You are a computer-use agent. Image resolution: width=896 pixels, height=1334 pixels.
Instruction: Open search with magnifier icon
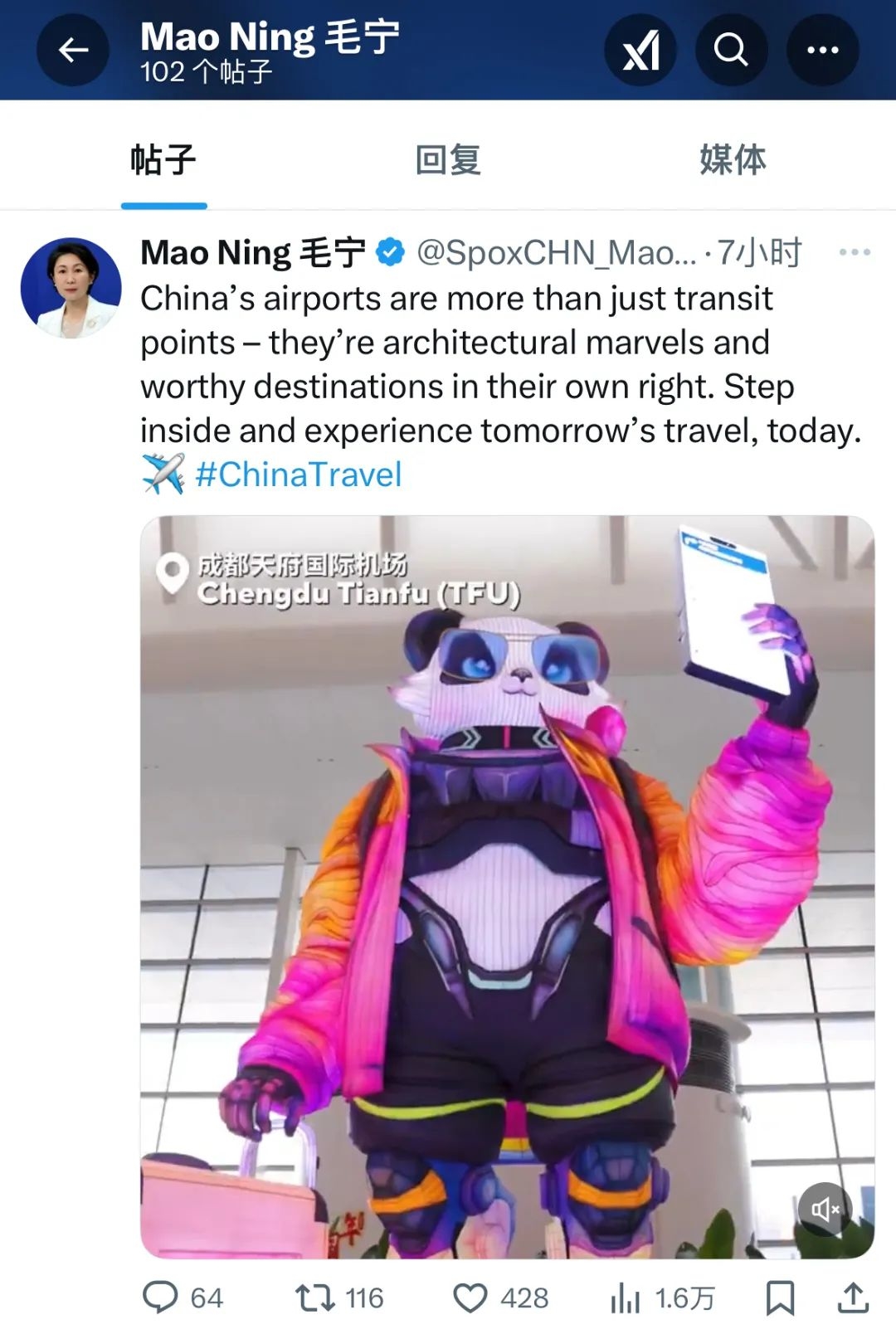(x=731, y=51)
